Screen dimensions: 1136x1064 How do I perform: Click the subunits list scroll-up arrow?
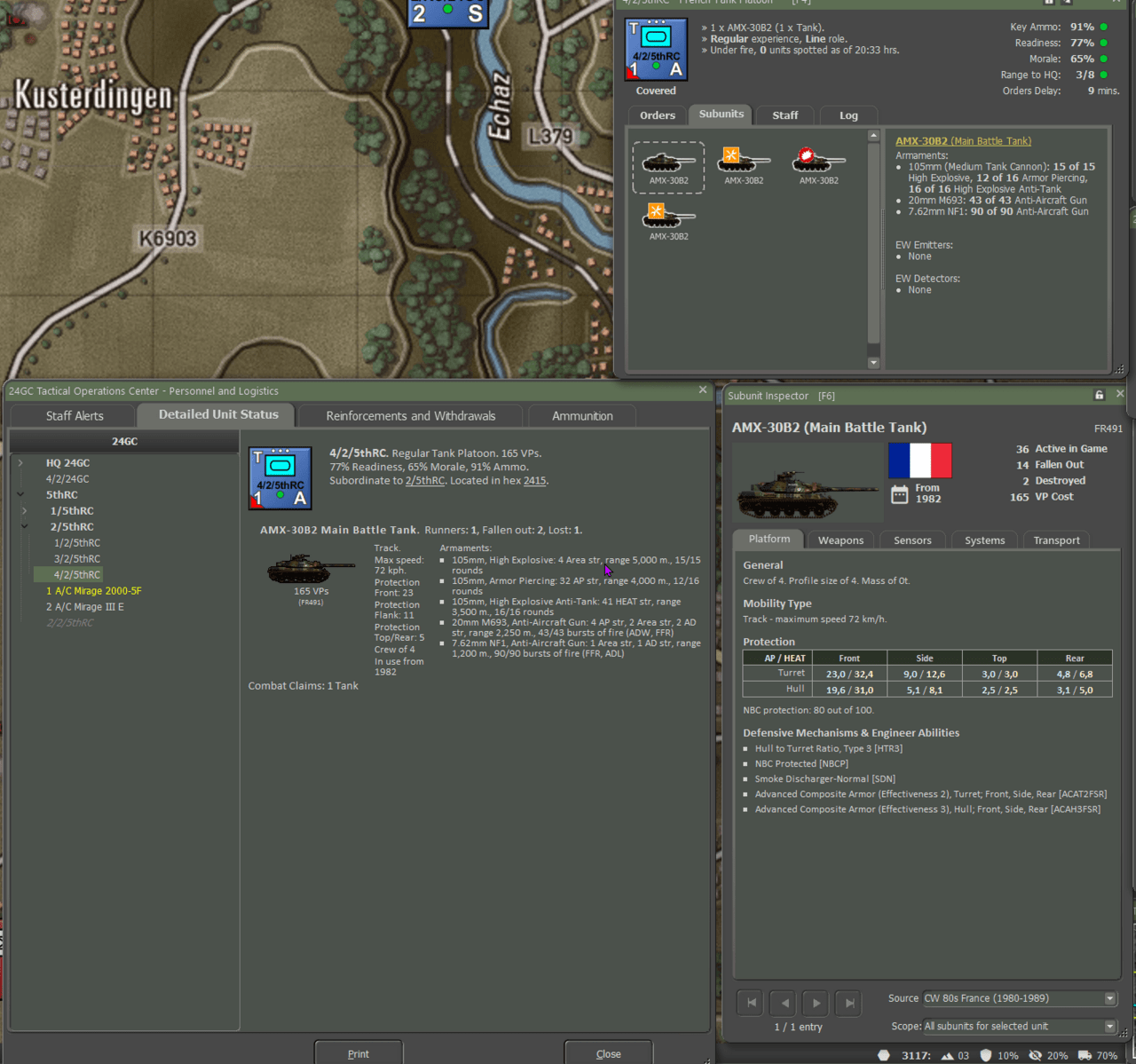tap(873, 137)
